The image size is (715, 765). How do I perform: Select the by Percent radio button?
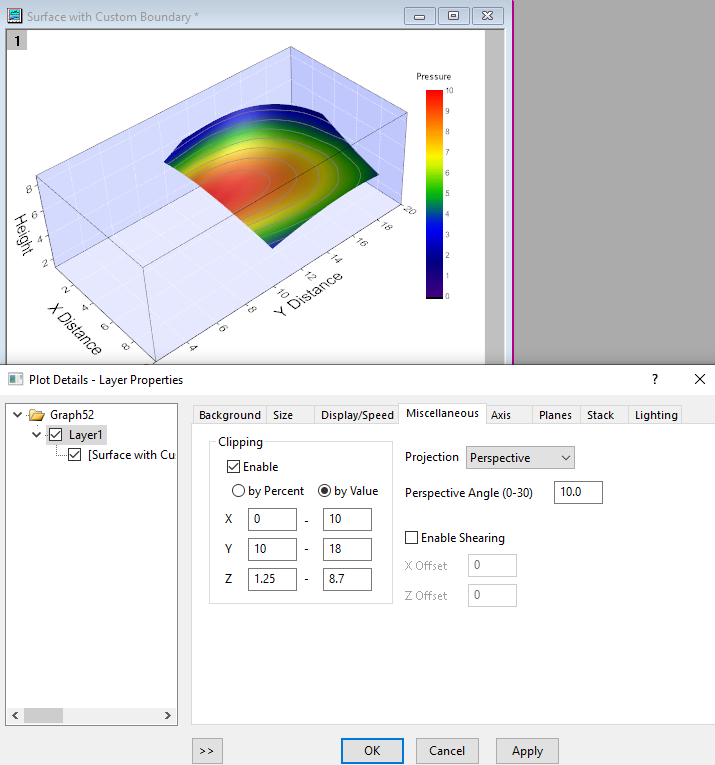coord(238,491)
